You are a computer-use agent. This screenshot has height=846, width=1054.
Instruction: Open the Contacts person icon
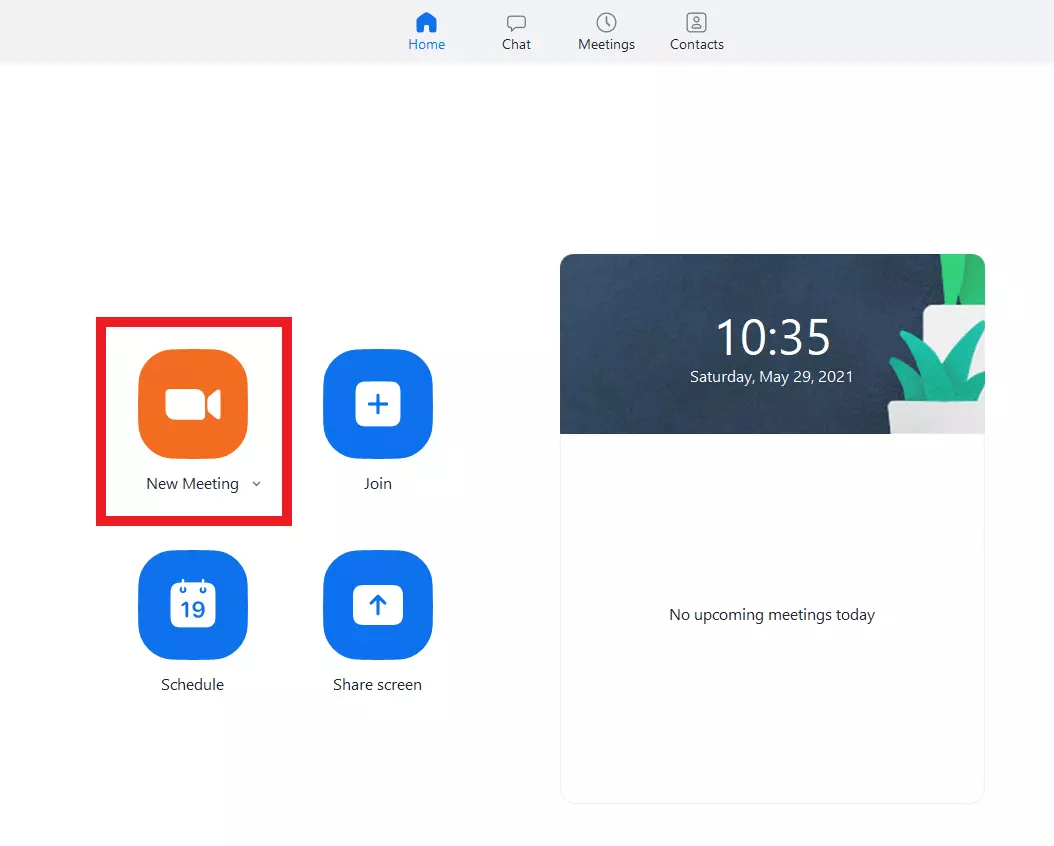click(696, 22)
